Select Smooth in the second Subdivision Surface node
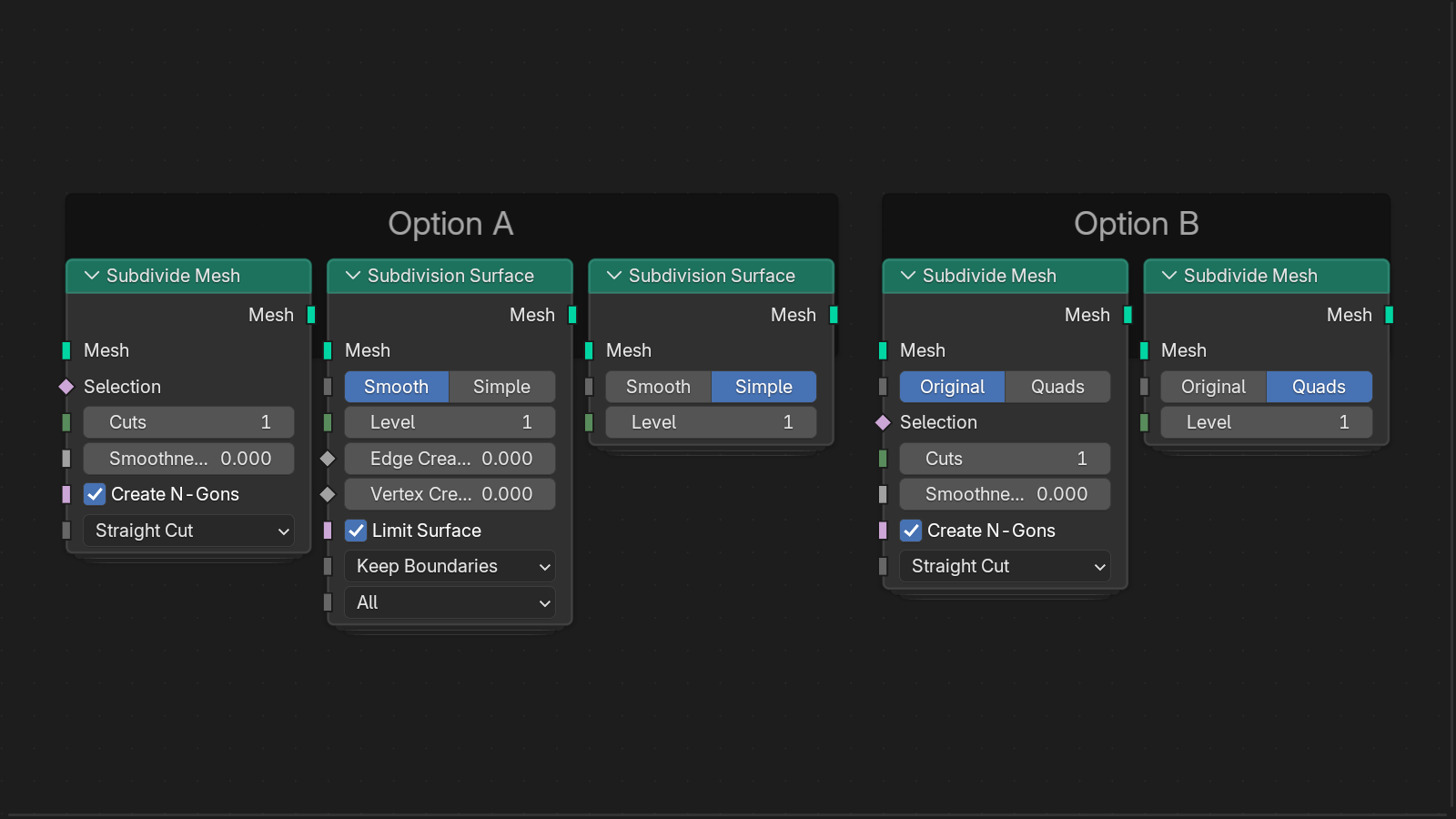1456x819 pixels. tap(658, 387)
